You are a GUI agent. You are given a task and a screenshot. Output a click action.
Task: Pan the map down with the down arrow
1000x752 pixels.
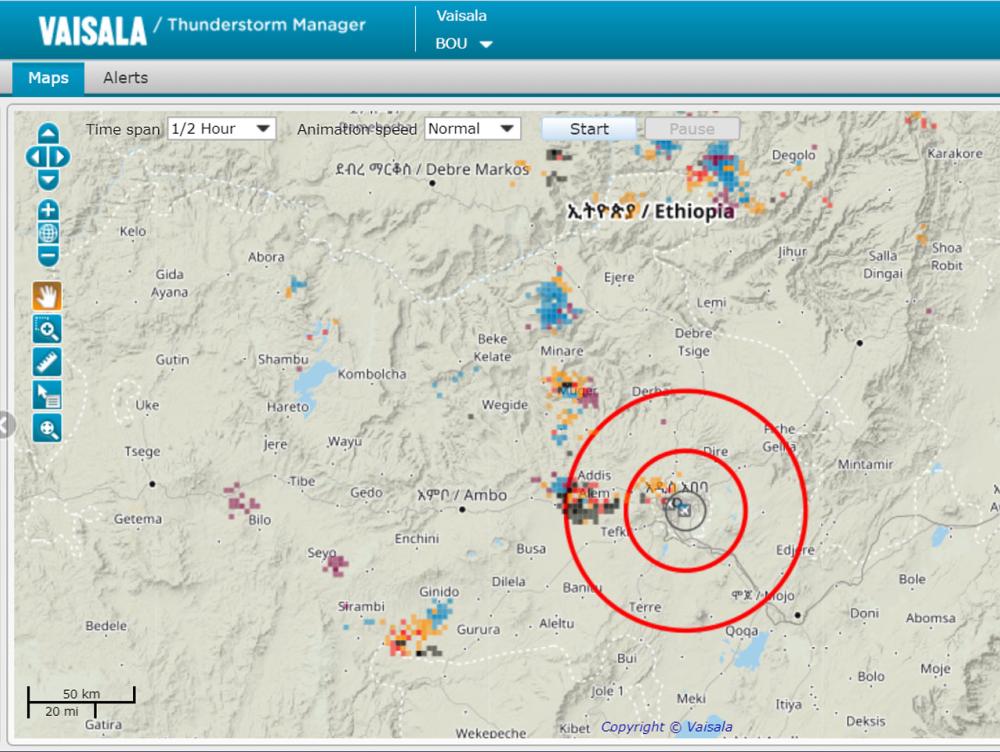click(48, 180)
